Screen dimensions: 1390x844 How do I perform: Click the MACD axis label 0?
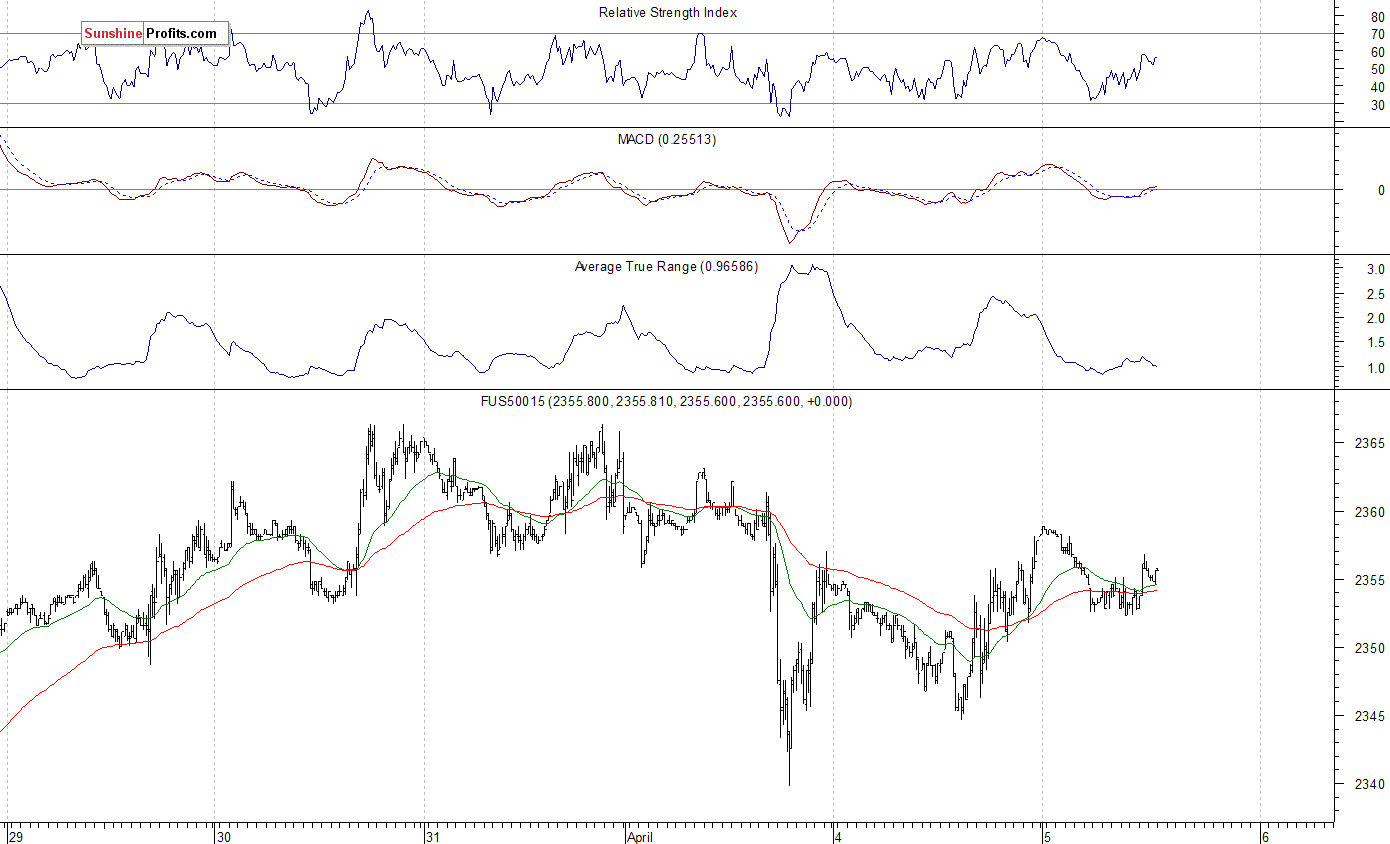[1381, 190]
